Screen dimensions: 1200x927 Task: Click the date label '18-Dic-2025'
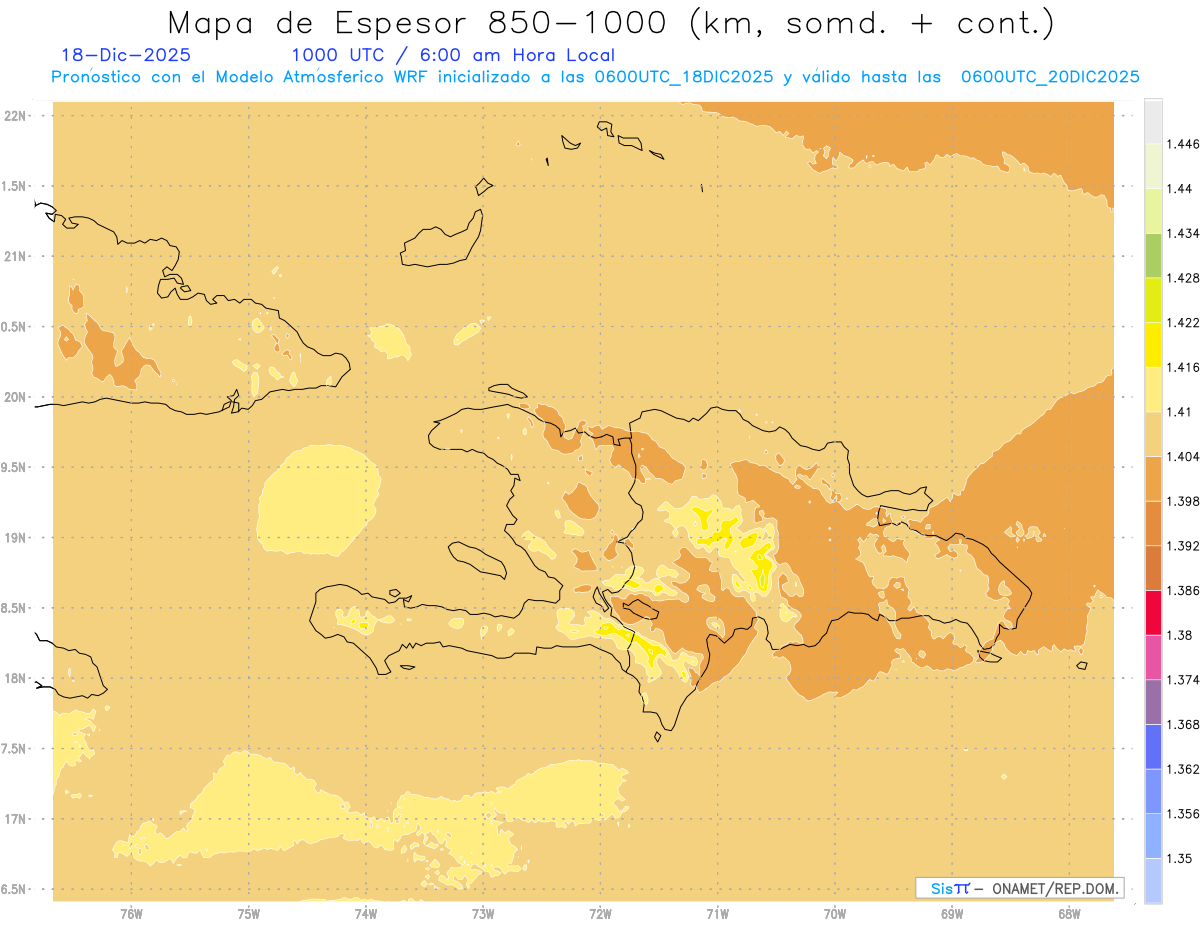pos(126,55)
